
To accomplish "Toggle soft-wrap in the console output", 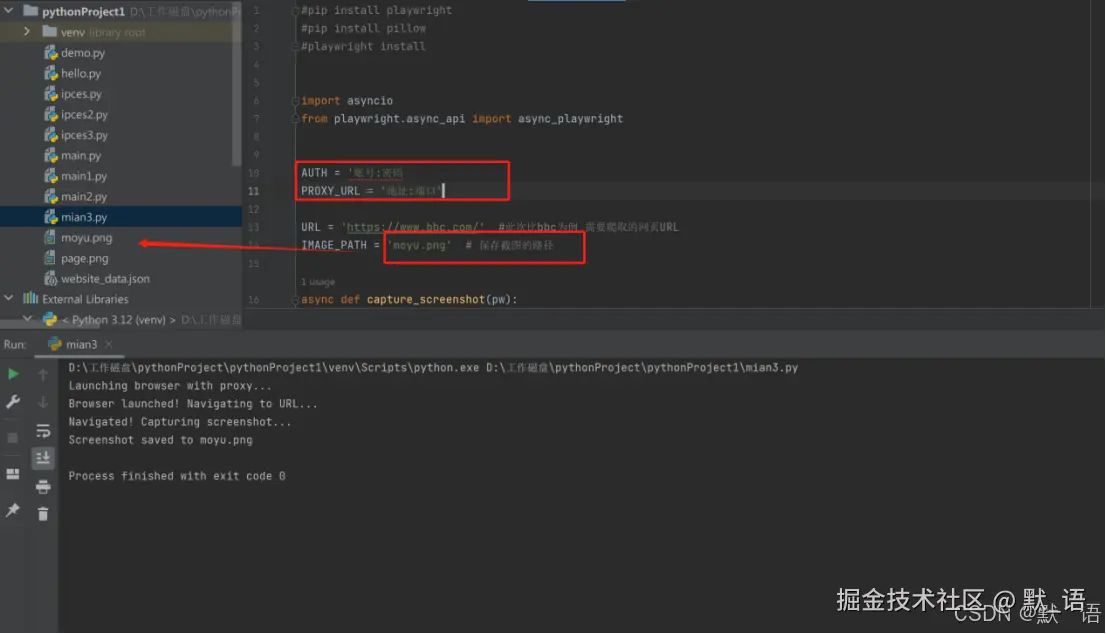I will 43,431.
